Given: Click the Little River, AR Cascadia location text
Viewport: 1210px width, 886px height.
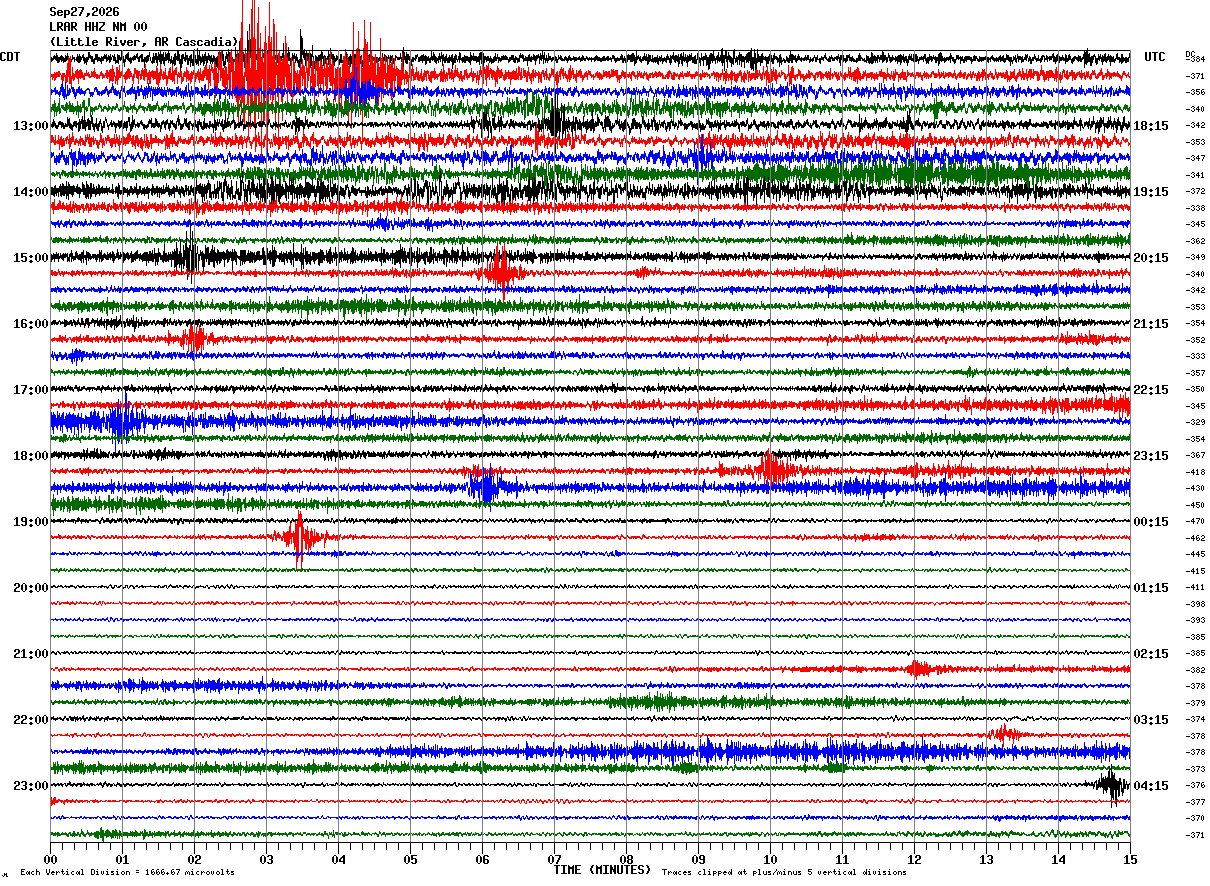Looking at the screenshot, I should (x=144, y=42).
